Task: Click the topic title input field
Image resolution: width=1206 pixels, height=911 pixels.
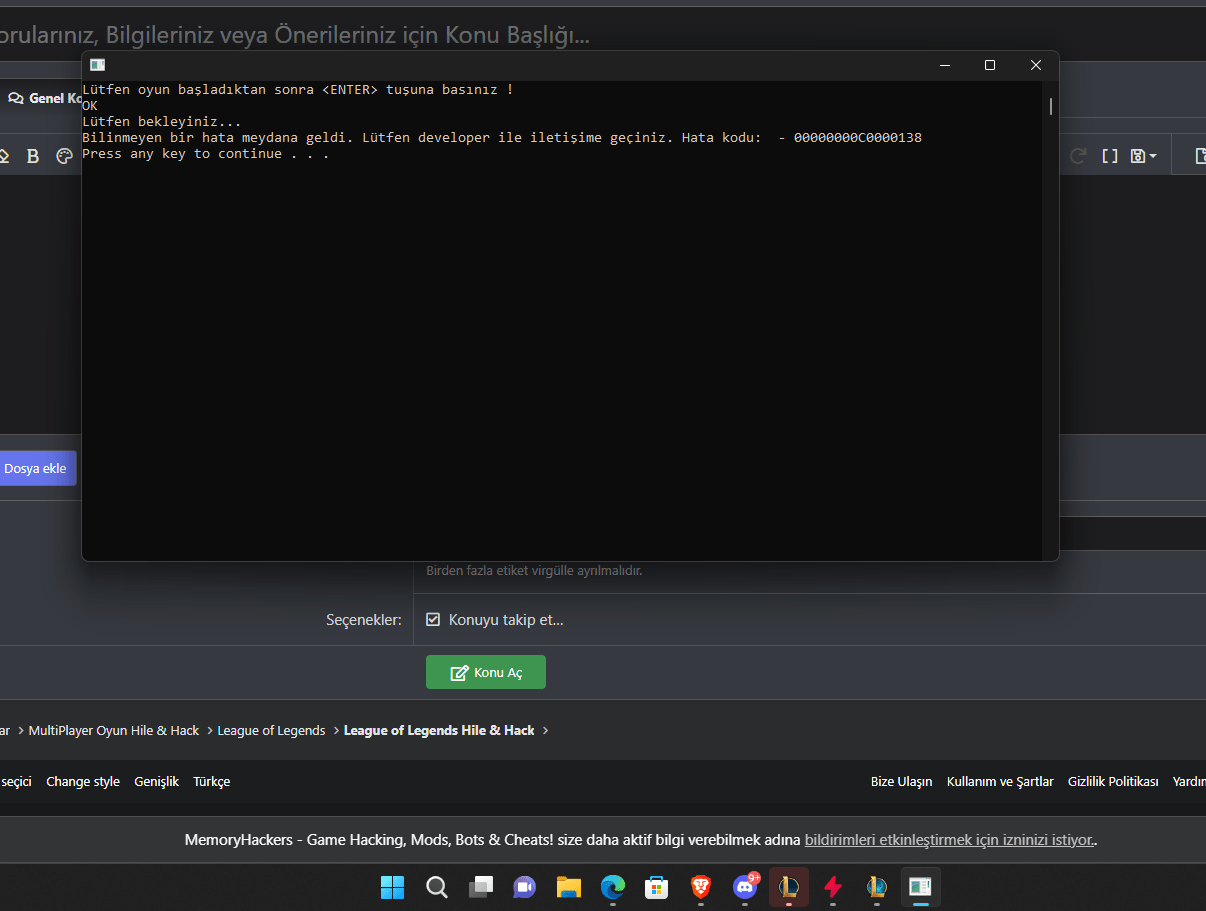Action: [x=603, y=36]
